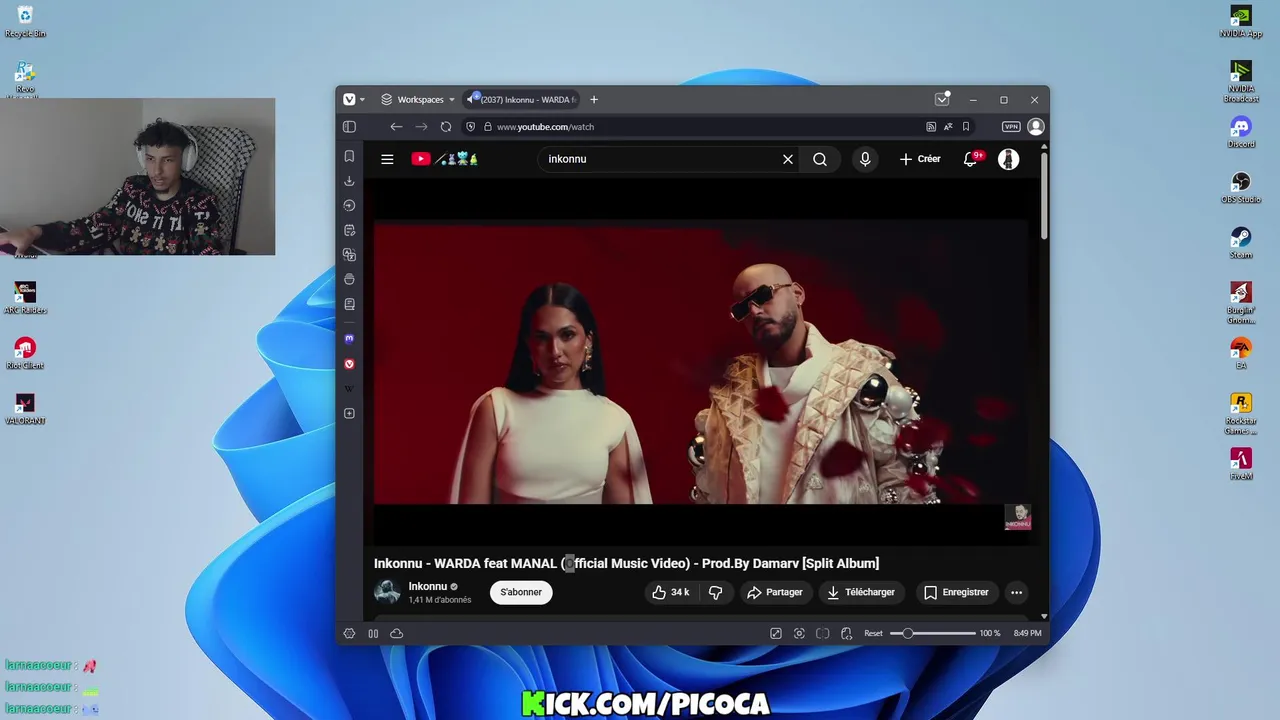Open more actions three-dot menu
The width and height of the screenshot is (1280, 720).
(1016, 592)
